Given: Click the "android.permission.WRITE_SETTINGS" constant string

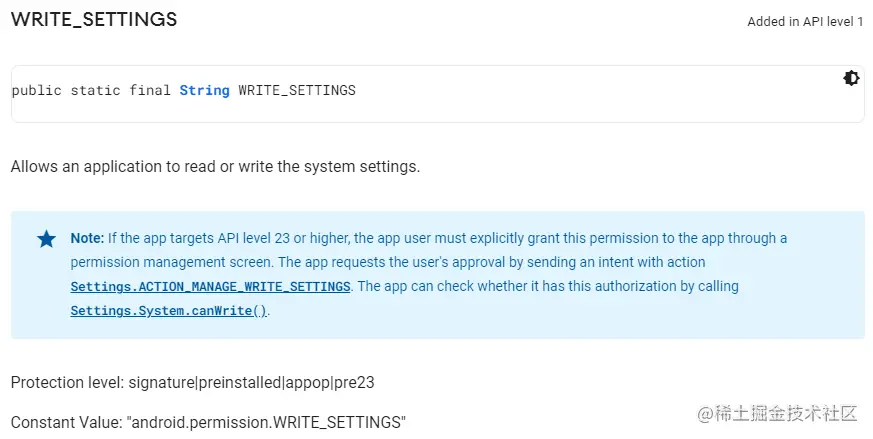Looking at the screenshot, I should (x=267, y=422).
